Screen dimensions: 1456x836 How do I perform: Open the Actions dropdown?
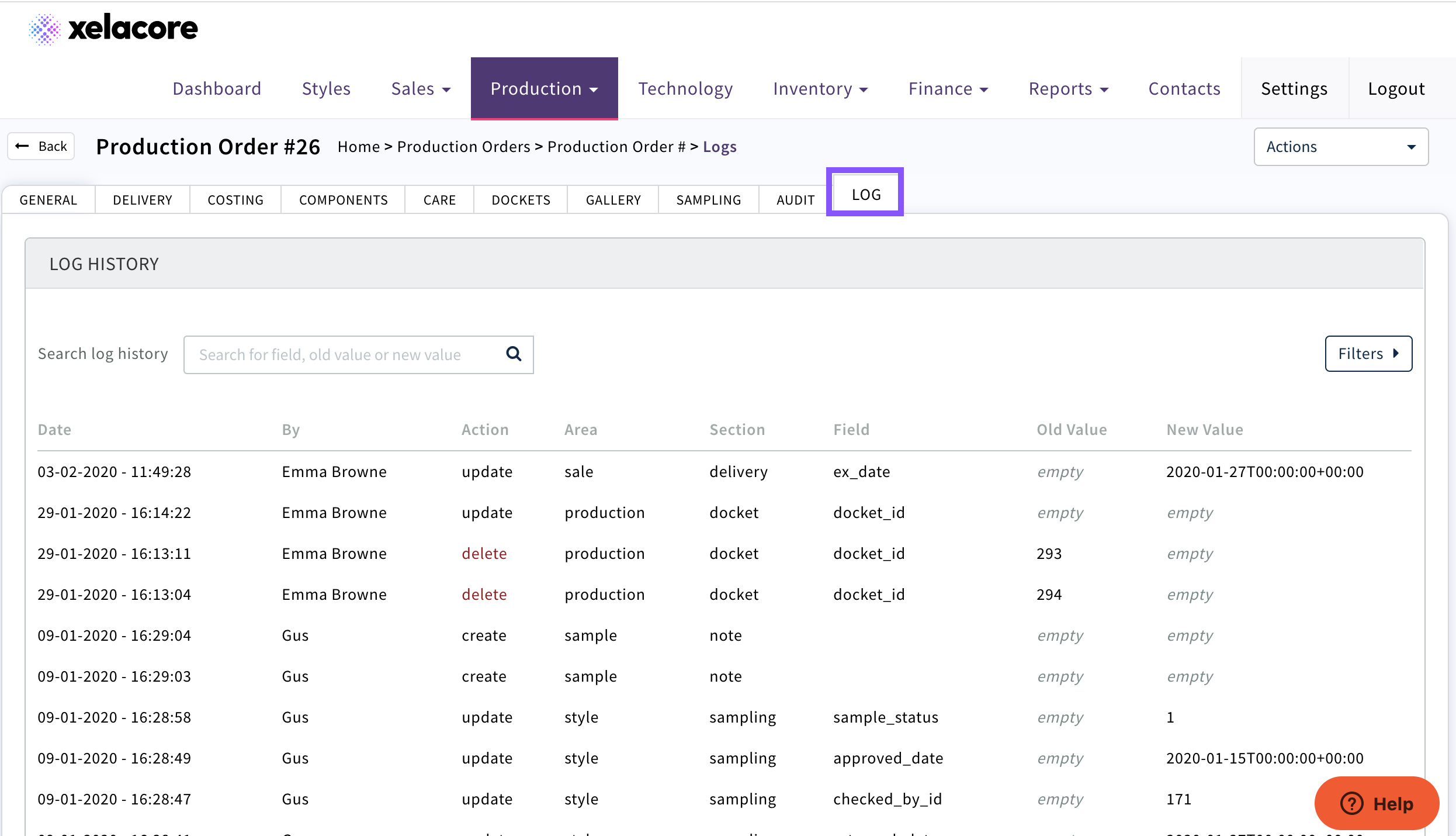(x=1341, y=147)
